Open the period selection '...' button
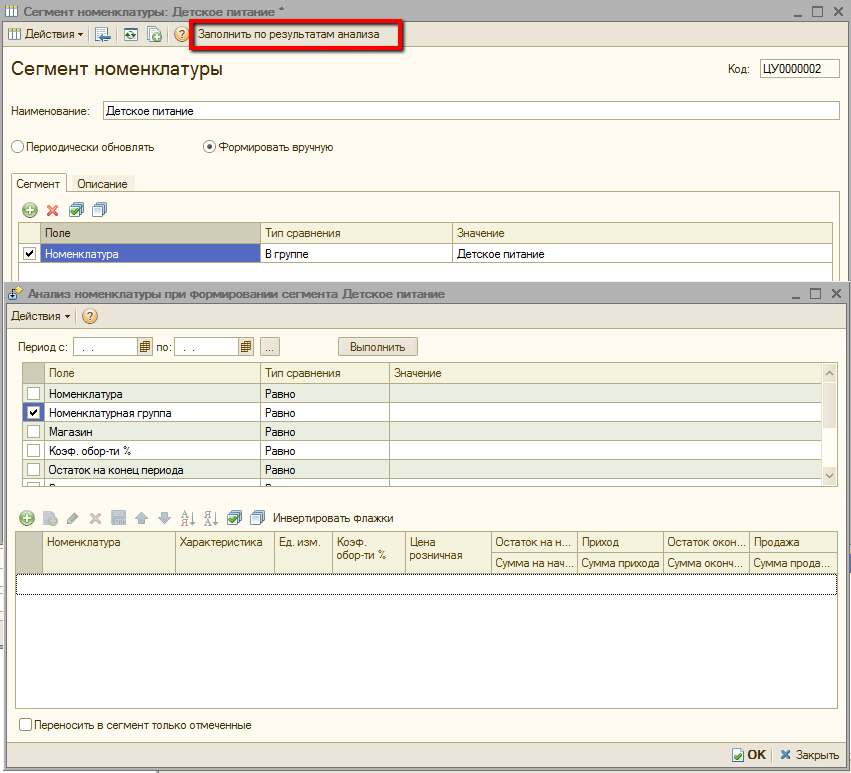This screenshot has width=851, height=773. 270,347
